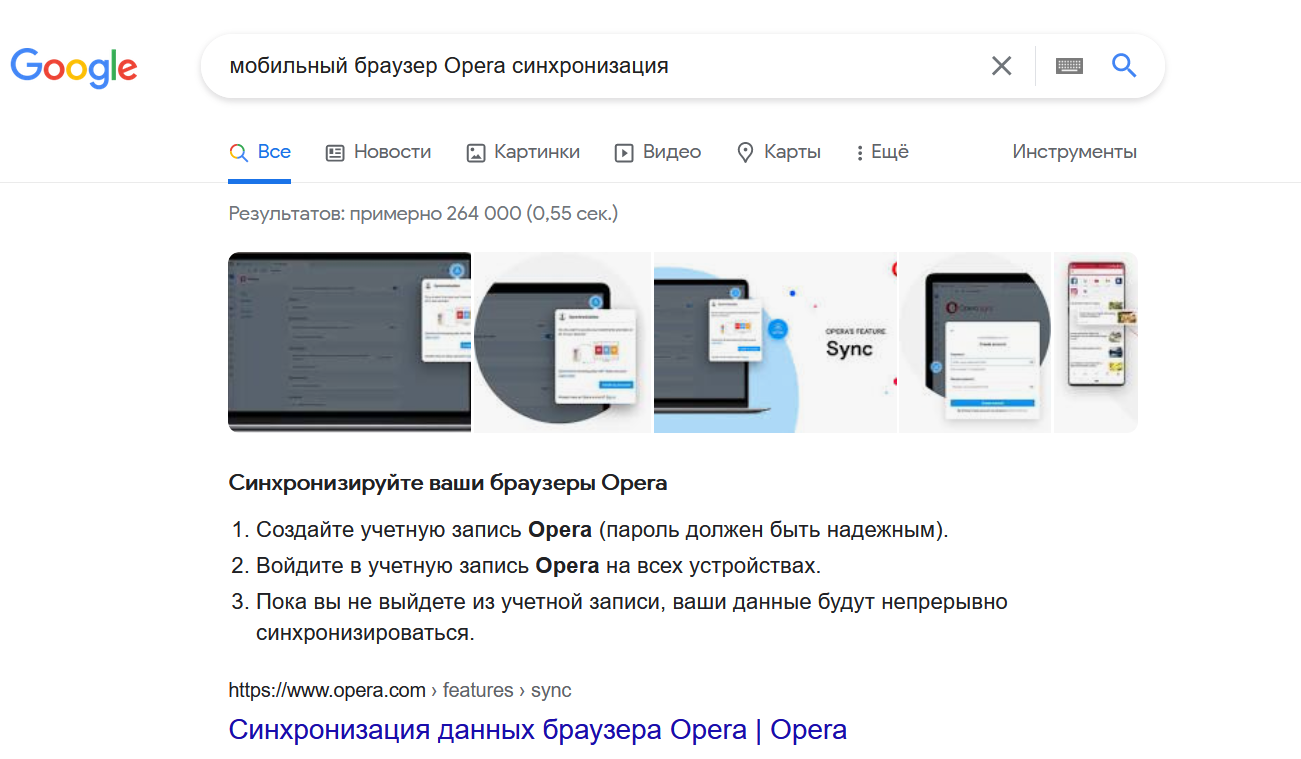
Task: Click the Синхронизируйте ваши браузеры Opera heading
Action: click(x=448, y=483)
